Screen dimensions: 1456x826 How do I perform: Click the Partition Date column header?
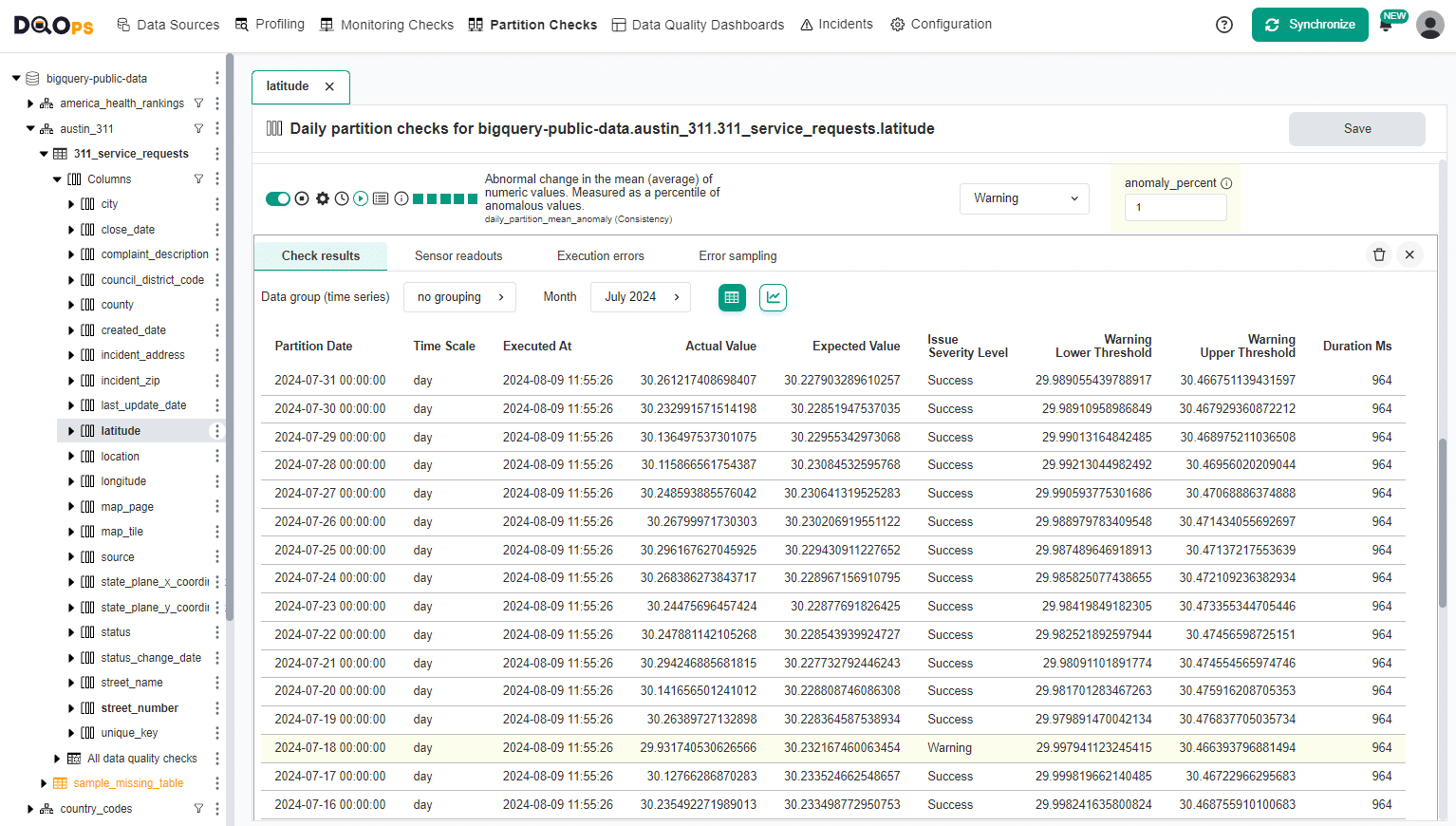313,347
